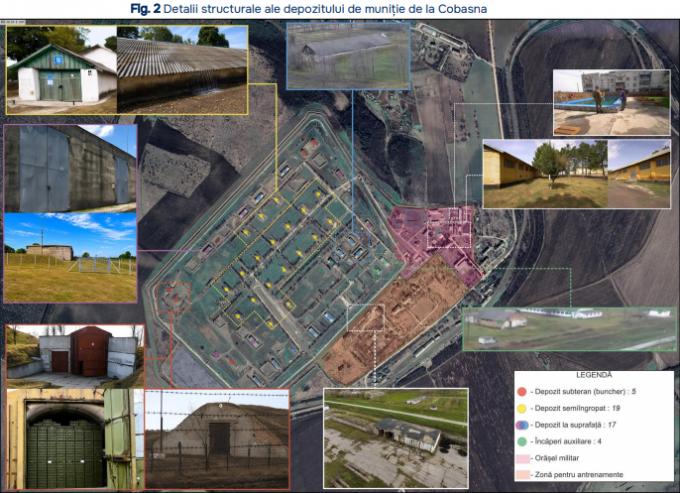The width and height of the screenshot is (680, 493).
Task: Open the green-framed training field aerial photo
Action: tap(569, 329)
